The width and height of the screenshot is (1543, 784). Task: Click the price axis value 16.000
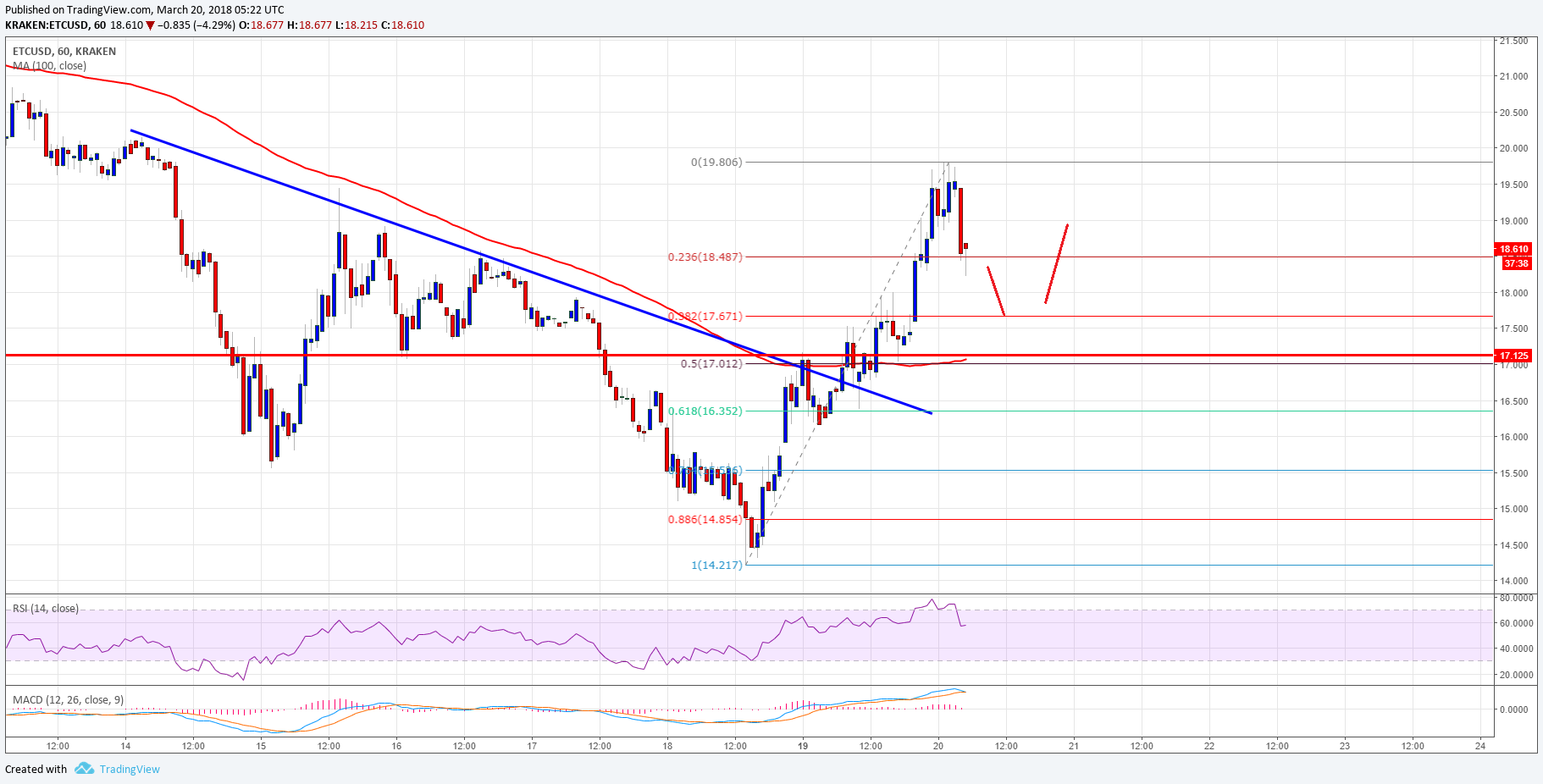(x=1513, y=437)
